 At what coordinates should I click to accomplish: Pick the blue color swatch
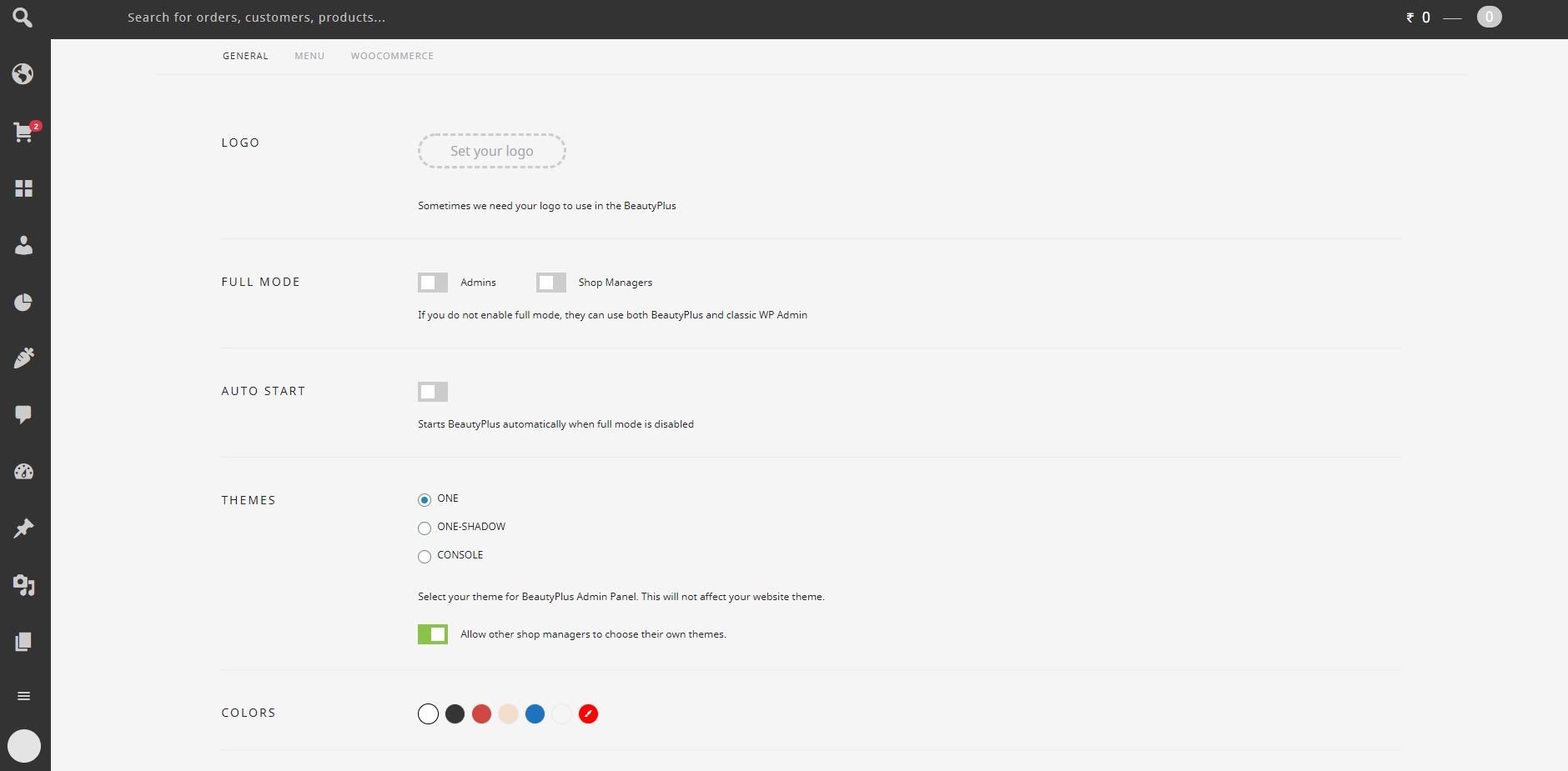pos(535,713)
